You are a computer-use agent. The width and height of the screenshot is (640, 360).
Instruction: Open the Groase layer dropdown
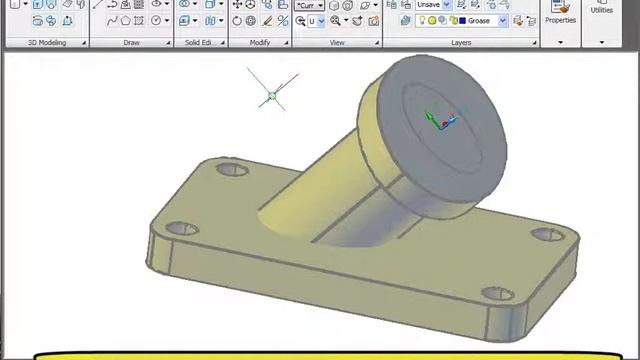click(x=503, y=21)
